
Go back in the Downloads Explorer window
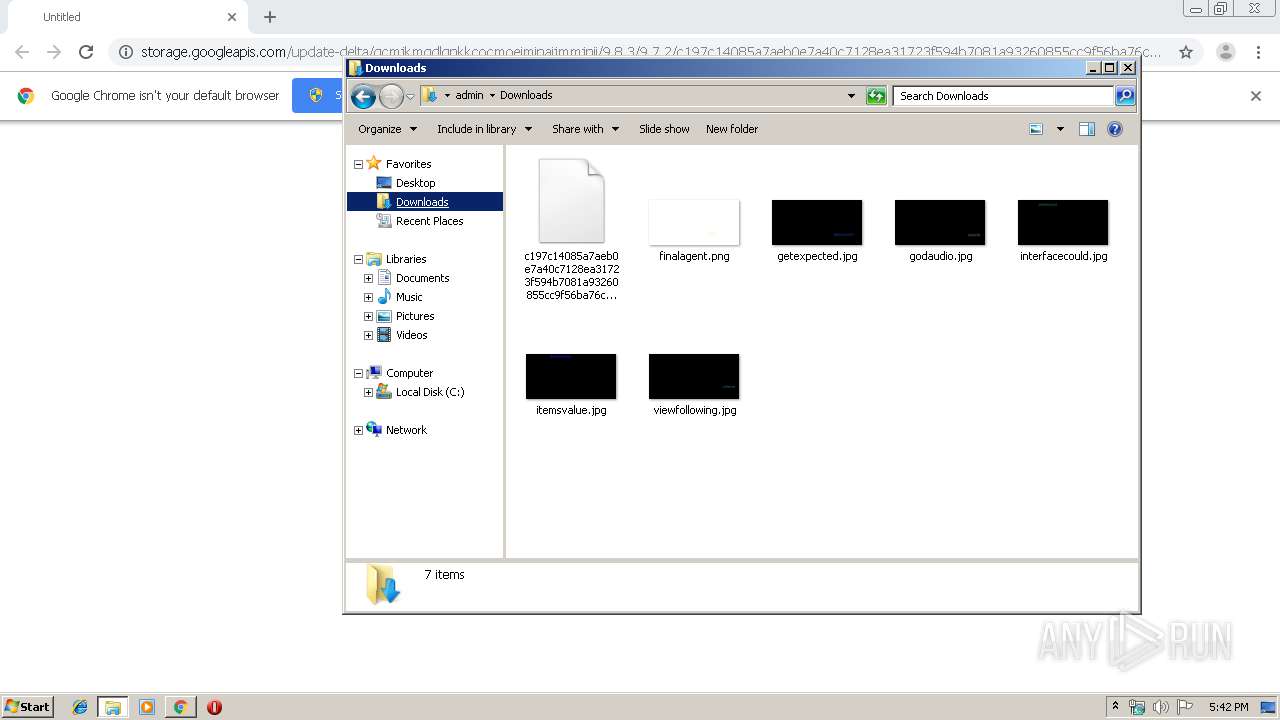(x=363, y=96)
